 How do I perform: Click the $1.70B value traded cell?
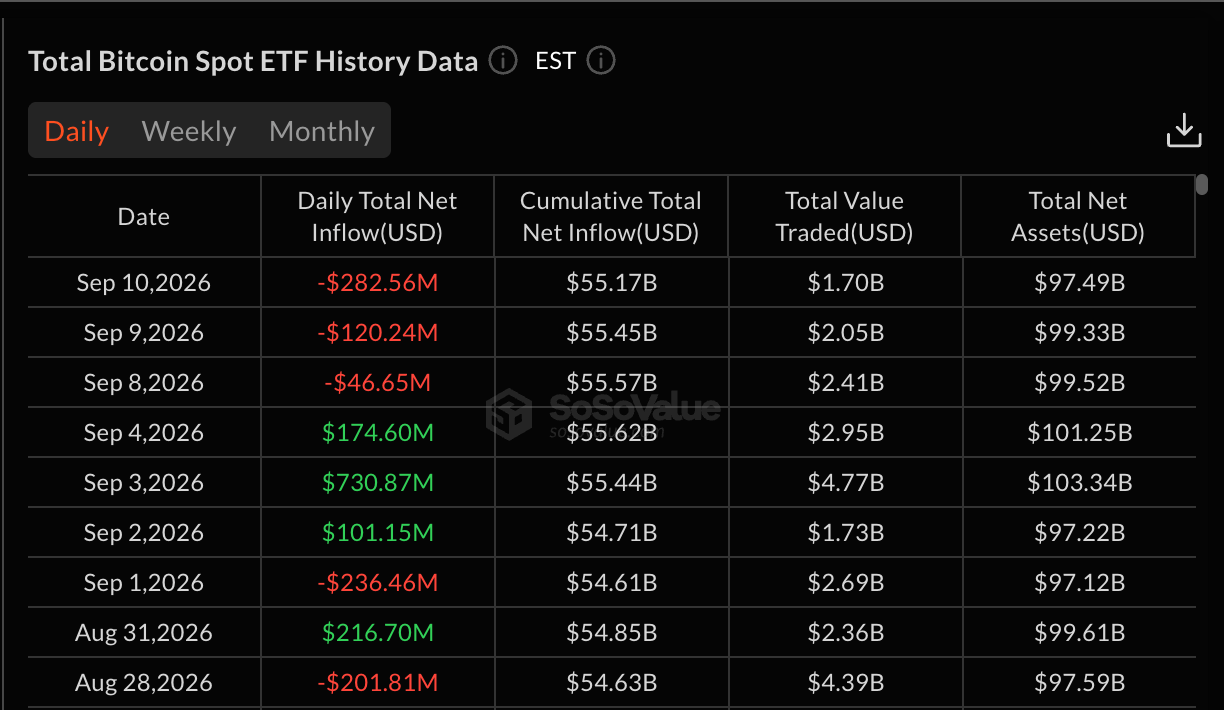845,283
